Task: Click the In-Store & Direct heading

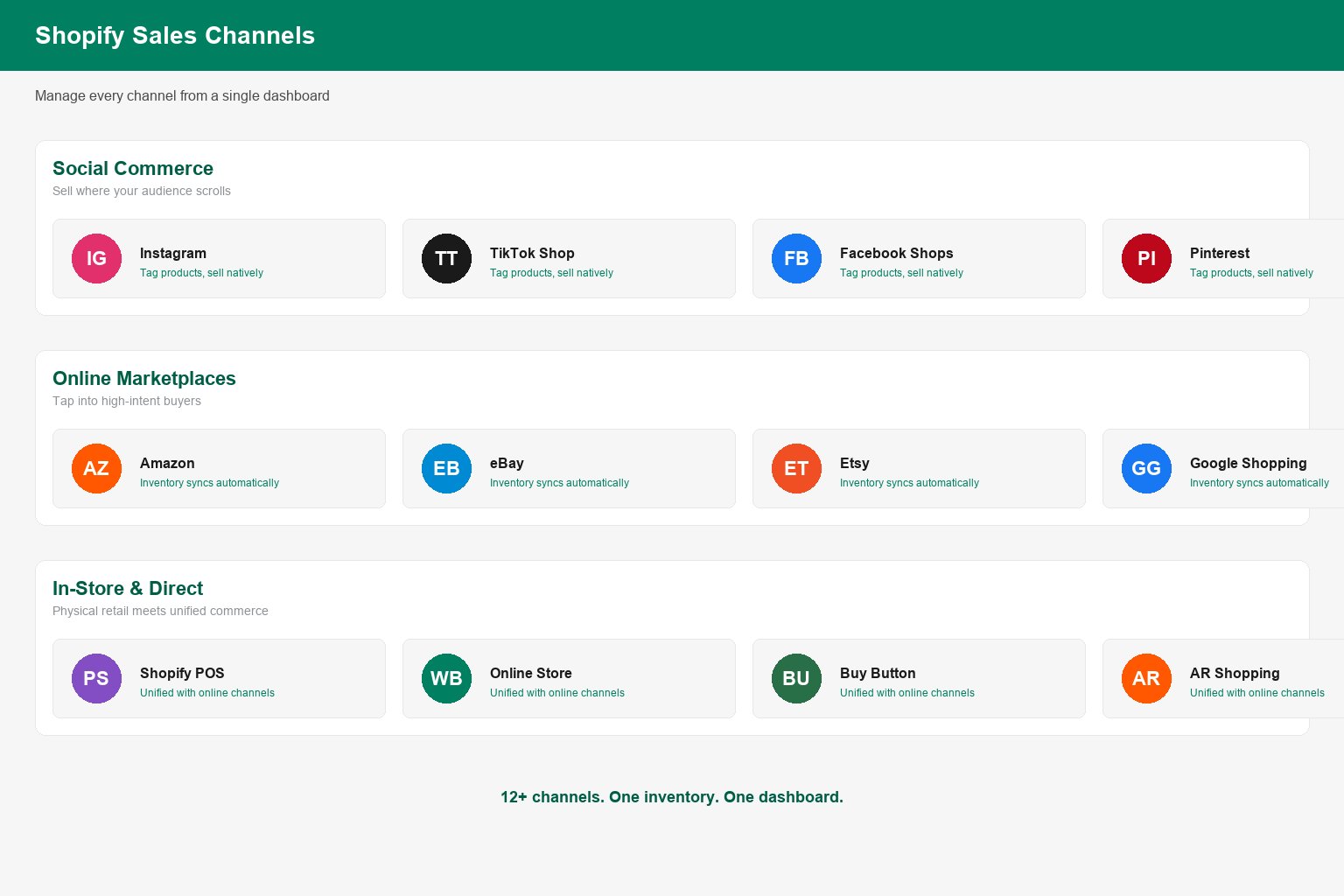Action: click(x=128, y=588)
